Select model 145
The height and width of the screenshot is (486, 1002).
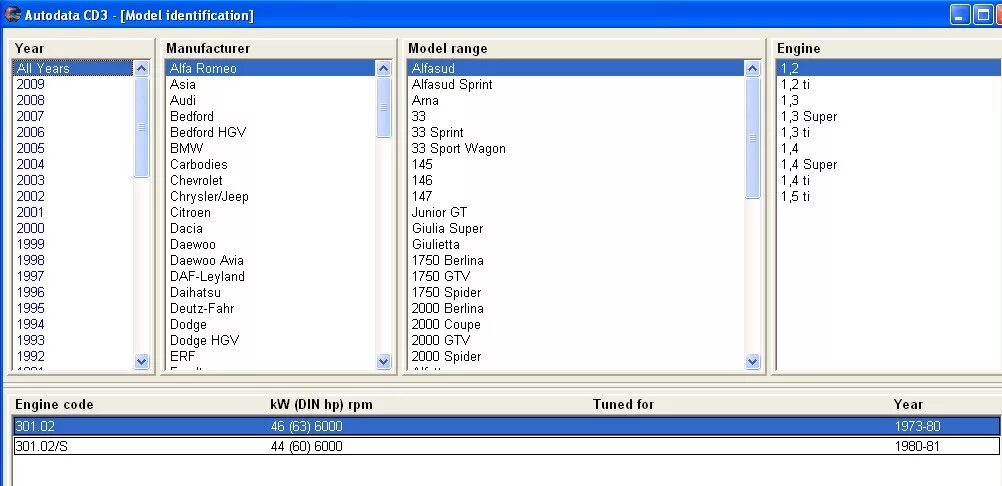point(422,164)
